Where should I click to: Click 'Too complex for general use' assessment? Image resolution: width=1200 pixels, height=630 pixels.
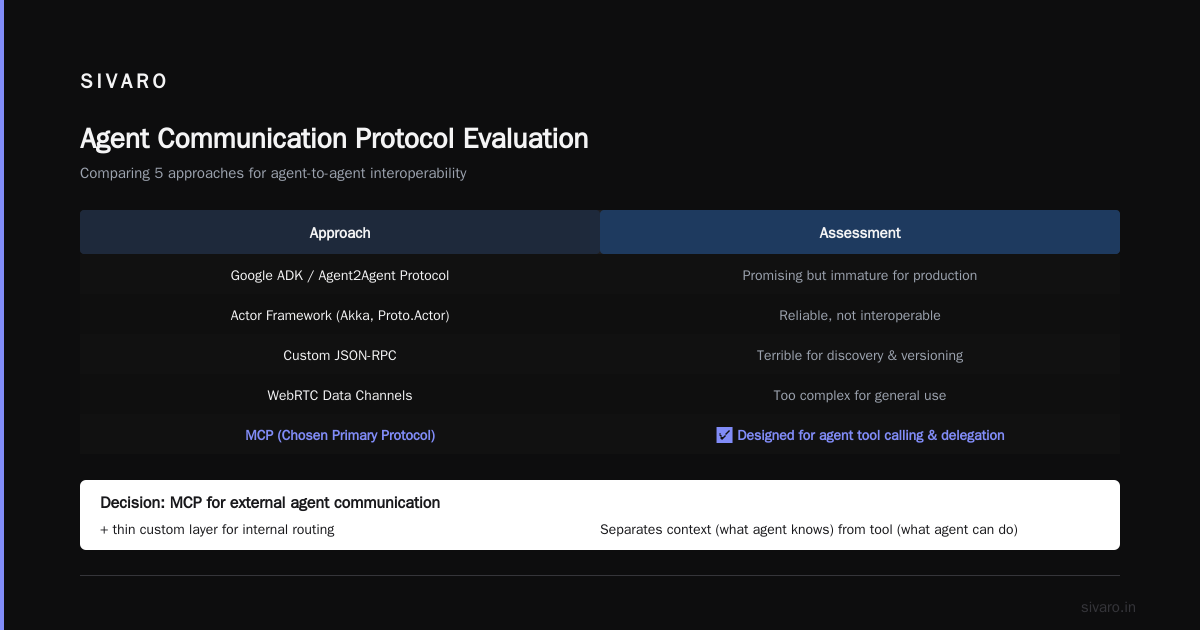[x=860, y=395]
